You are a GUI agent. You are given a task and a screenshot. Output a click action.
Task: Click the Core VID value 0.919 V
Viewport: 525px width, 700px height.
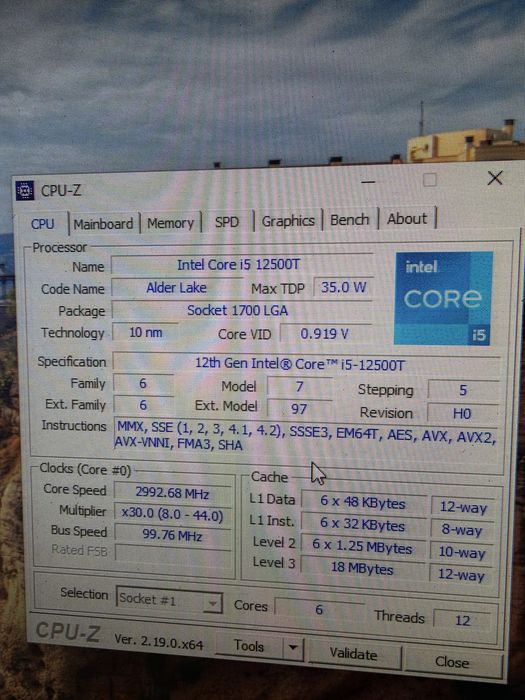click(x=326, y=333)
